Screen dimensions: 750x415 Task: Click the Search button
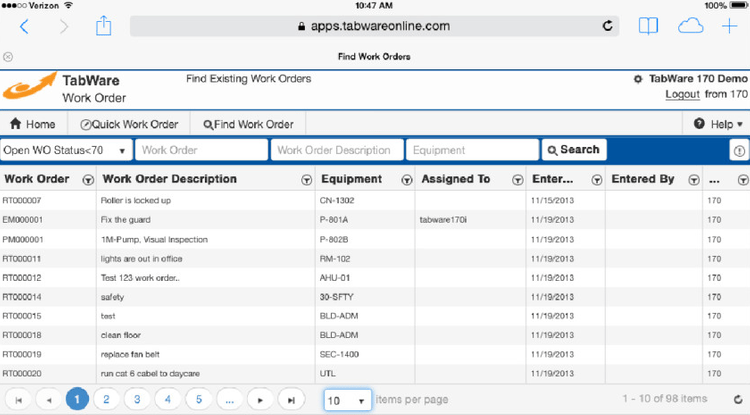(574, 150)
